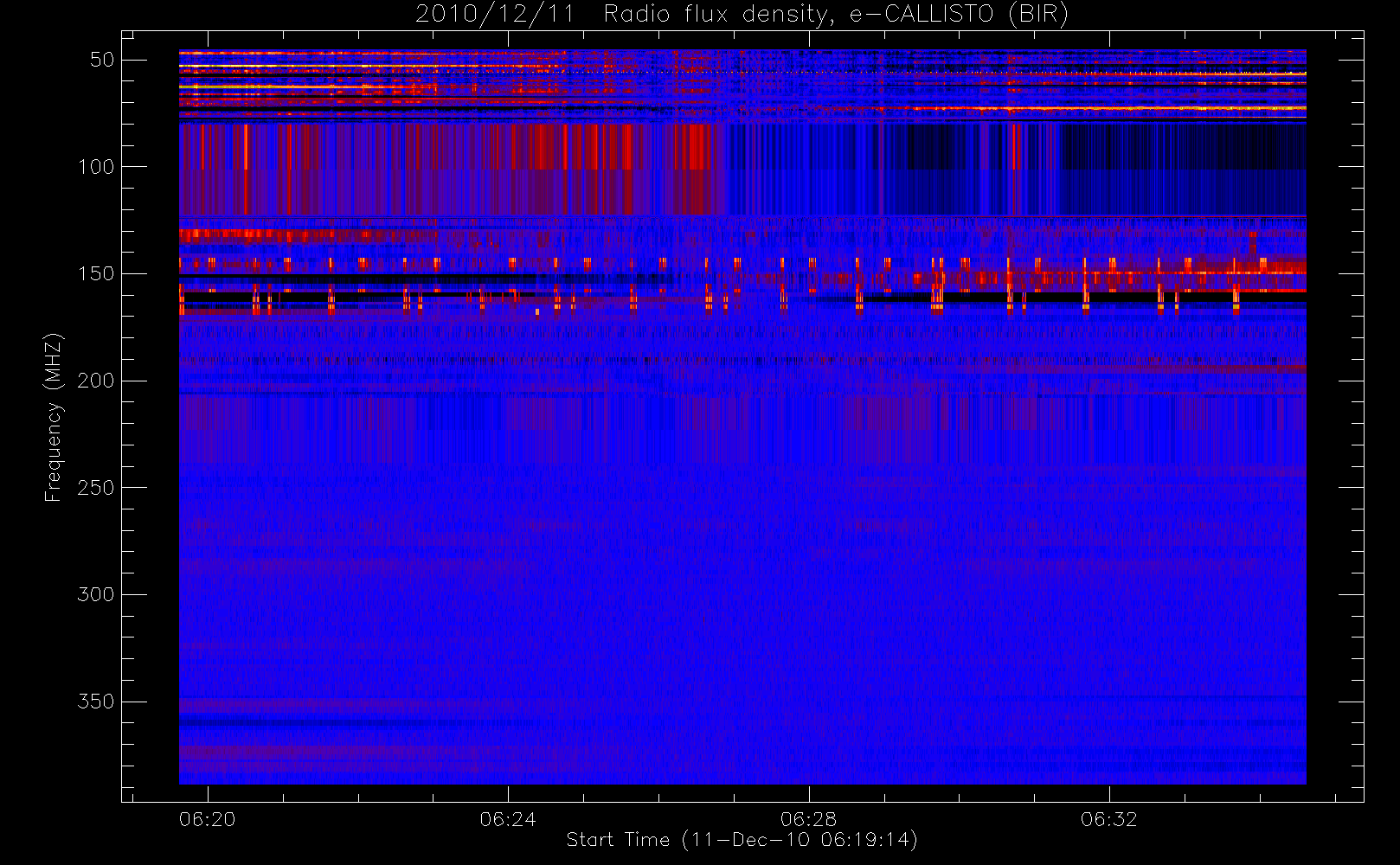Click the '50' frequency tick label

(102, 60)
